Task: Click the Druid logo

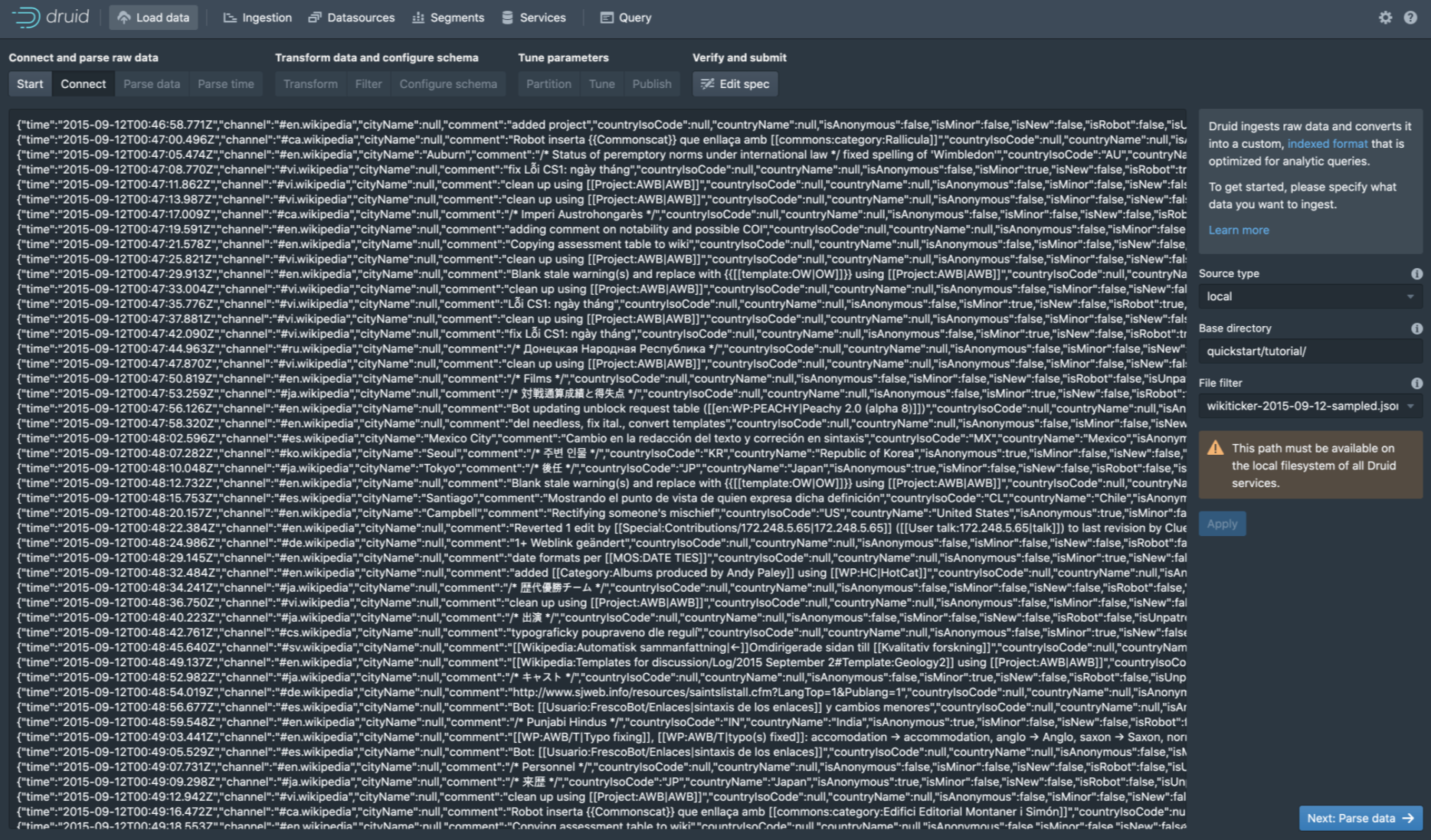Action: pyautogui.click(x=51, y=17)
